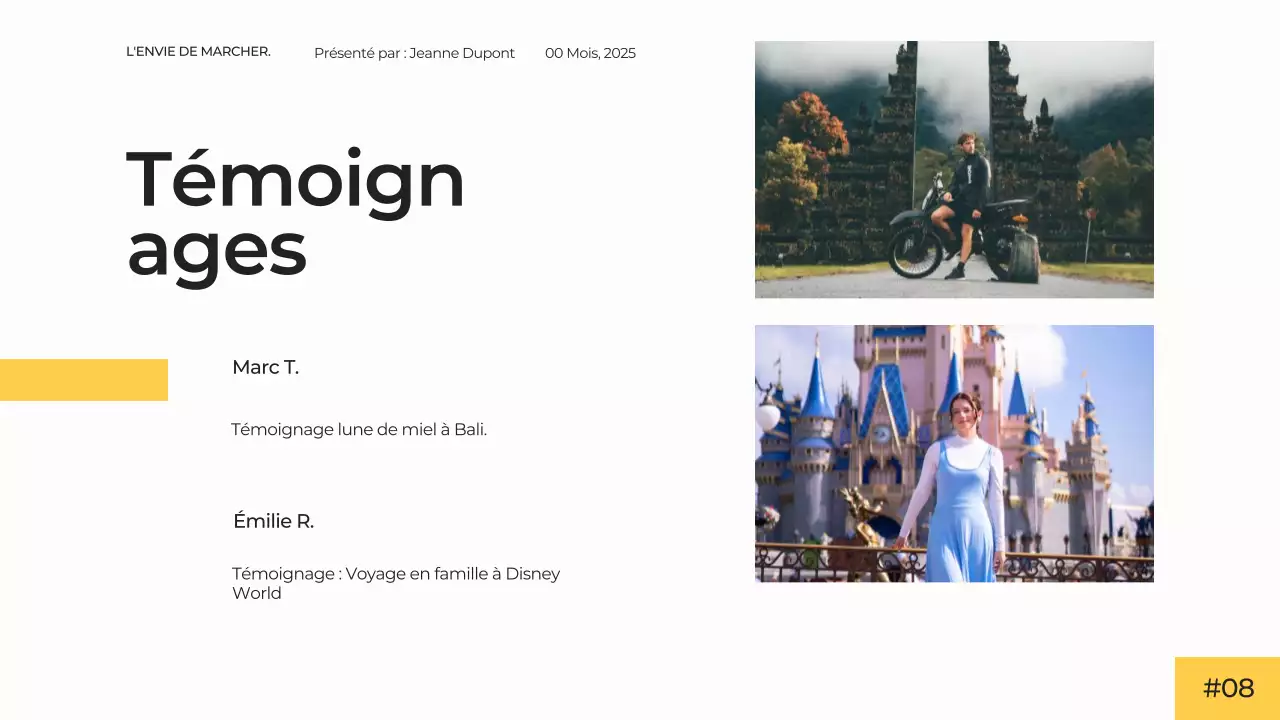Viewport: 1280px width, 720px height.
Task: Select the name 'Marc T.'
Action: pyautogui.click(x=265, y=367)
